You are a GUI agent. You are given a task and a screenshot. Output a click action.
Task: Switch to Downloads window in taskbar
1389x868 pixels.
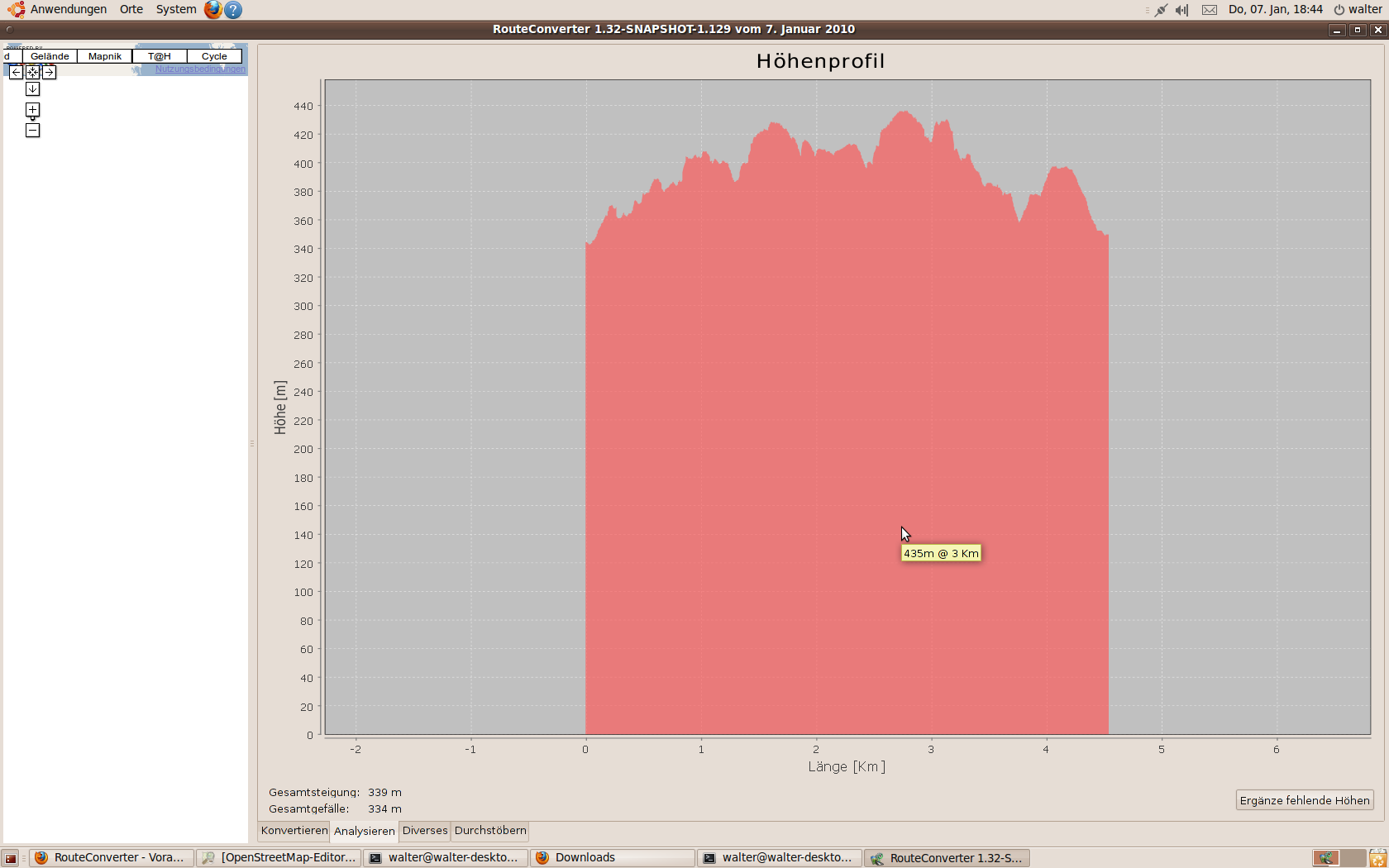pyautogui.click(x=612, y=858)
